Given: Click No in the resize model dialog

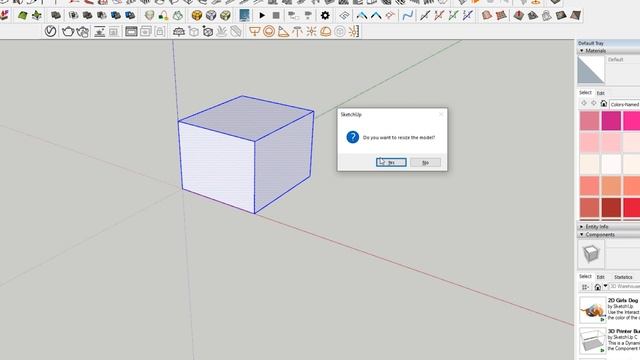Looking at the screenshot, I should [425, 162].
